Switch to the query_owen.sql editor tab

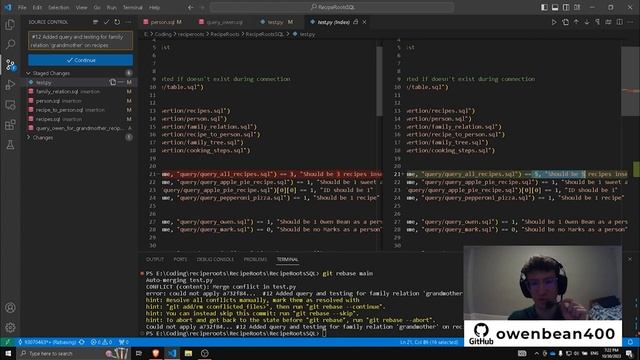point(224,22)
